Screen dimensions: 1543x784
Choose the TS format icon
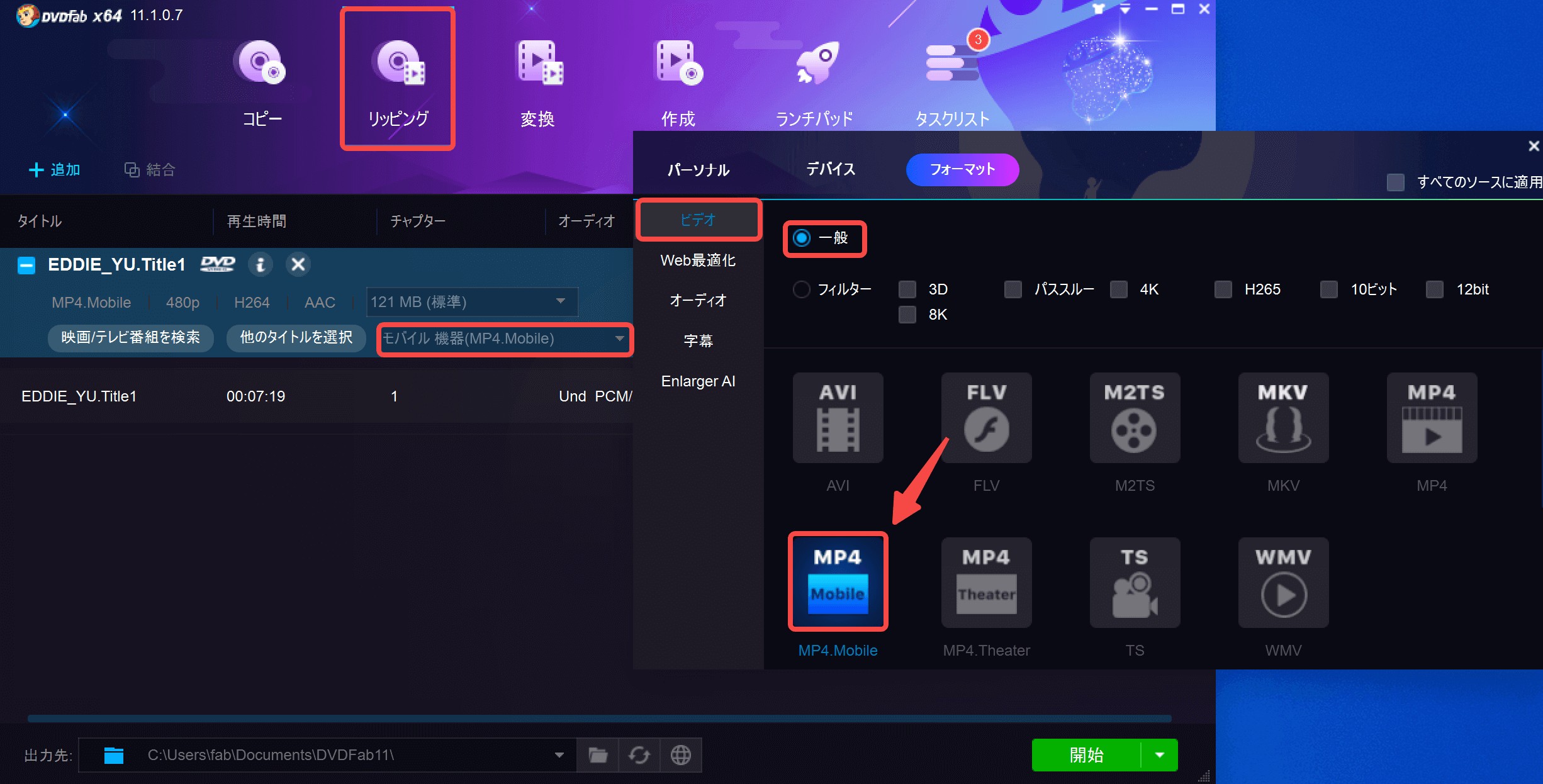tap(1135, 583)
